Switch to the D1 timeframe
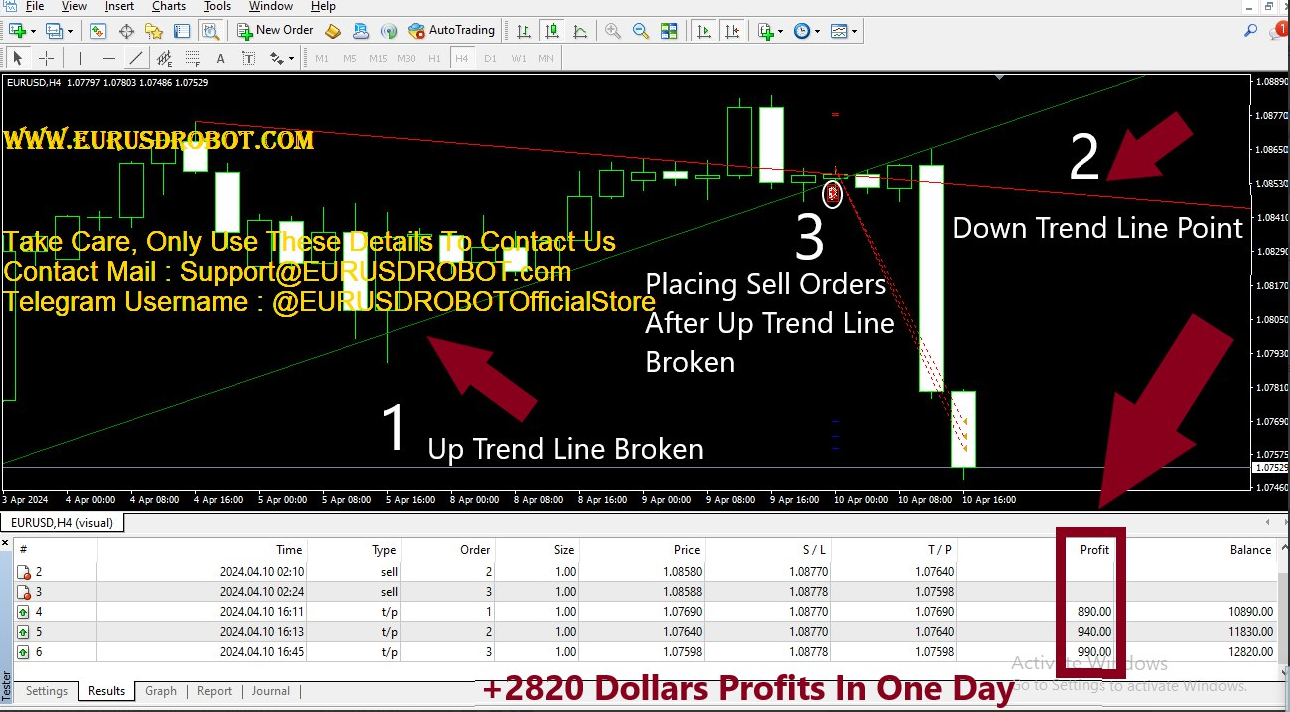The image size is (1290, 712). click(x=490, y=58)
